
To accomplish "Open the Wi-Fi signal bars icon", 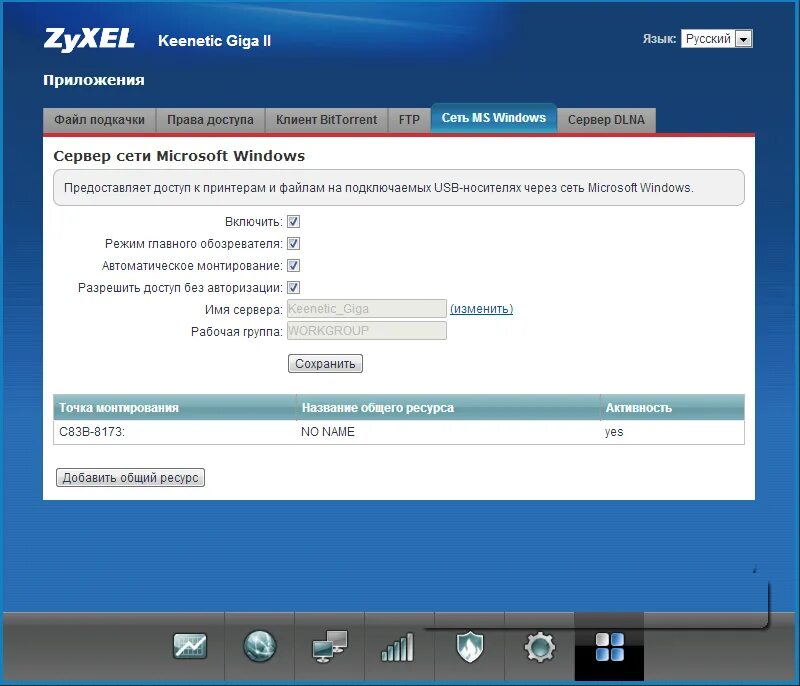I will pos(398,648).
